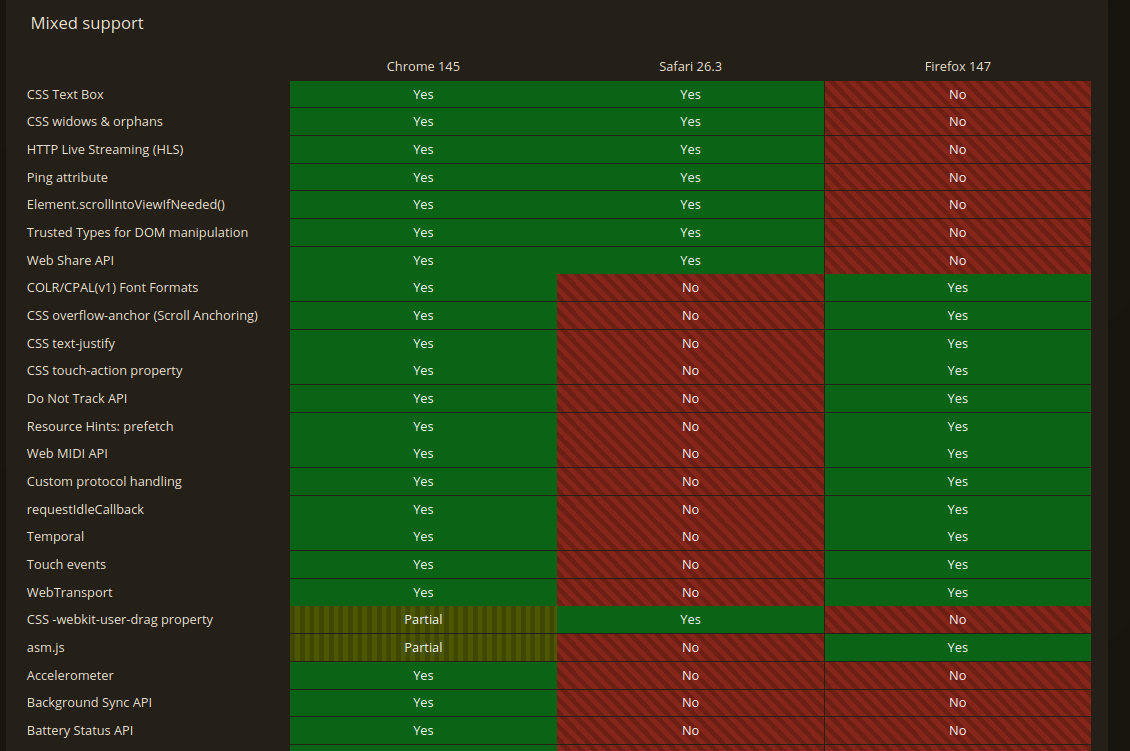Image resolution: width=1130 pixels, height=751 pixels.
Task: Select the HTTP Live Streaming (HLS) row label
Action: point(105,149)
